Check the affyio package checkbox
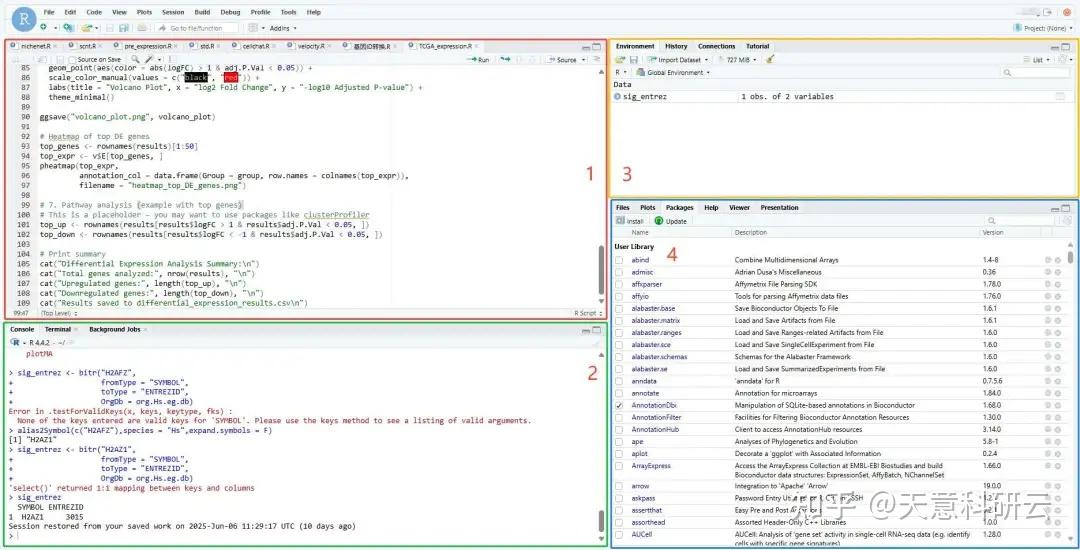 619,296
